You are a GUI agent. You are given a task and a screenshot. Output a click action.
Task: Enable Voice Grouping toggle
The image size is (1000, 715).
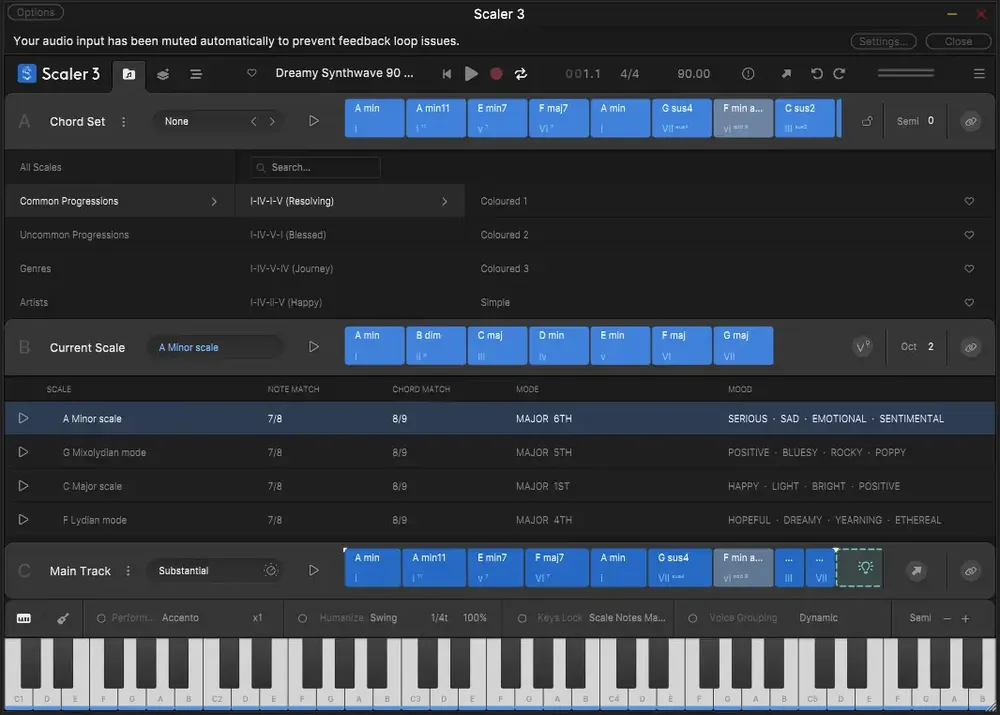(x=693, y=618)
